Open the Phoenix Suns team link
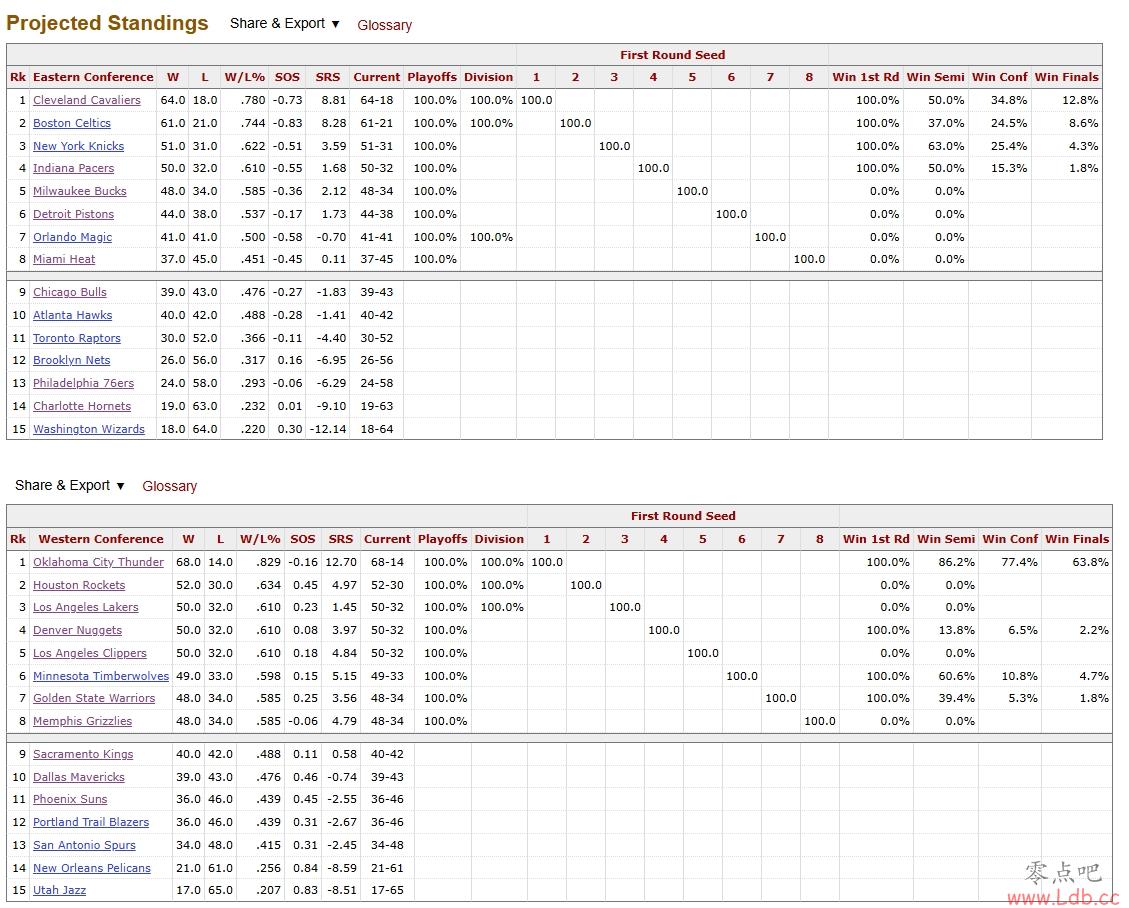Image resolution: width=1129 pixels, height=908 pixels. (x=70, y=799)
